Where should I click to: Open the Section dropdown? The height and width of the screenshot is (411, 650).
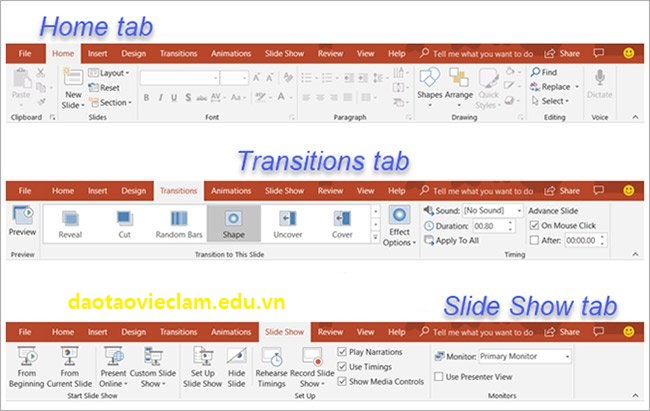pyautogui.click(x=111, y=102)
